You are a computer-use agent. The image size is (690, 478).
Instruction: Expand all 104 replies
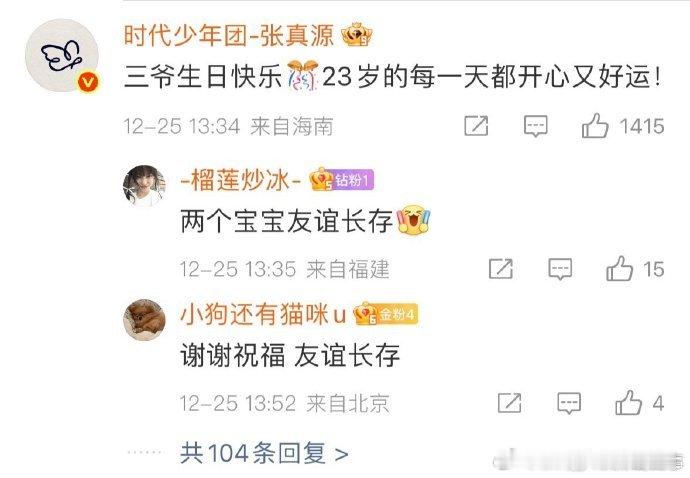(264, 453)
